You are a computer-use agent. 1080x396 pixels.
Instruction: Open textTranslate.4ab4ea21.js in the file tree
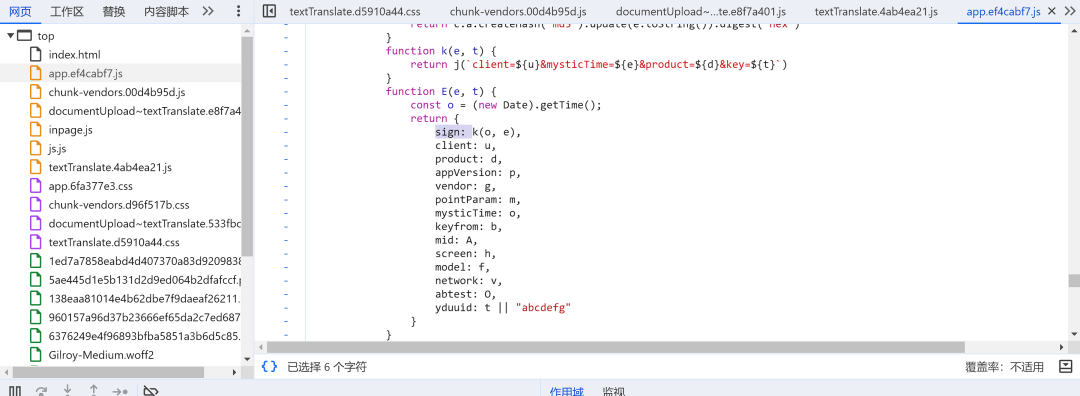pyautogui.click(x=110, y=167)
